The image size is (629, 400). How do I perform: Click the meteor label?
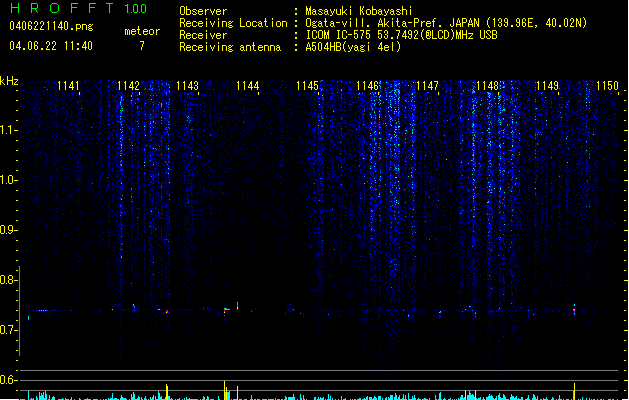tap(142, 31)
